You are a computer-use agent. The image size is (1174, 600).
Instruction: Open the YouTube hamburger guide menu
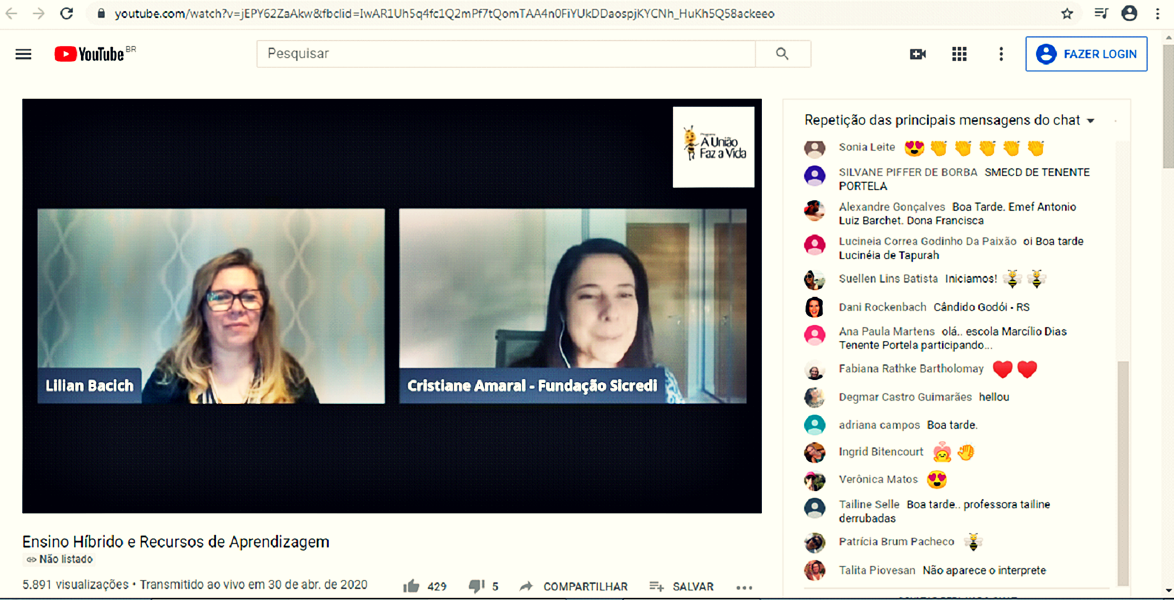click(23, 54)
